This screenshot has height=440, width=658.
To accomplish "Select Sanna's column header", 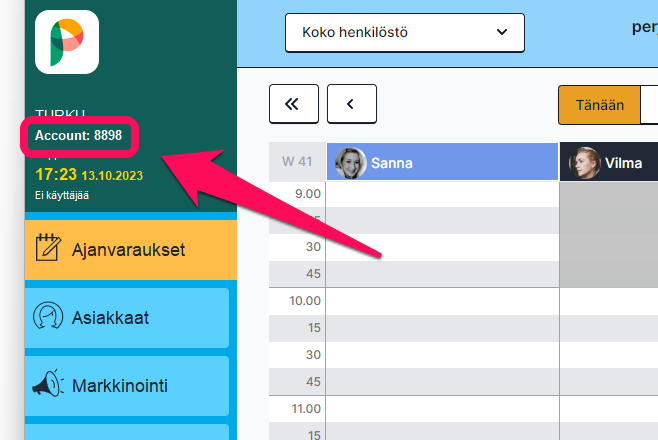I will (442, 162).
